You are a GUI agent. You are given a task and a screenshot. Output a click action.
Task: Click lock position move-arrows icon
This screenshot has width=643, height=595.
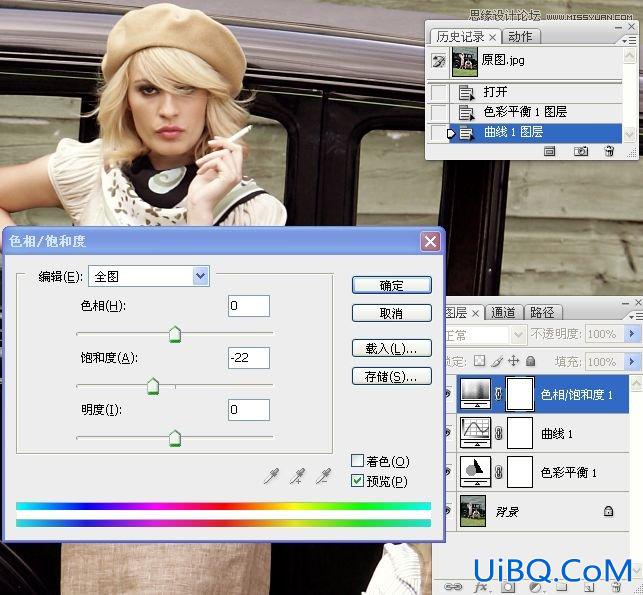click(x=513, y=361)
